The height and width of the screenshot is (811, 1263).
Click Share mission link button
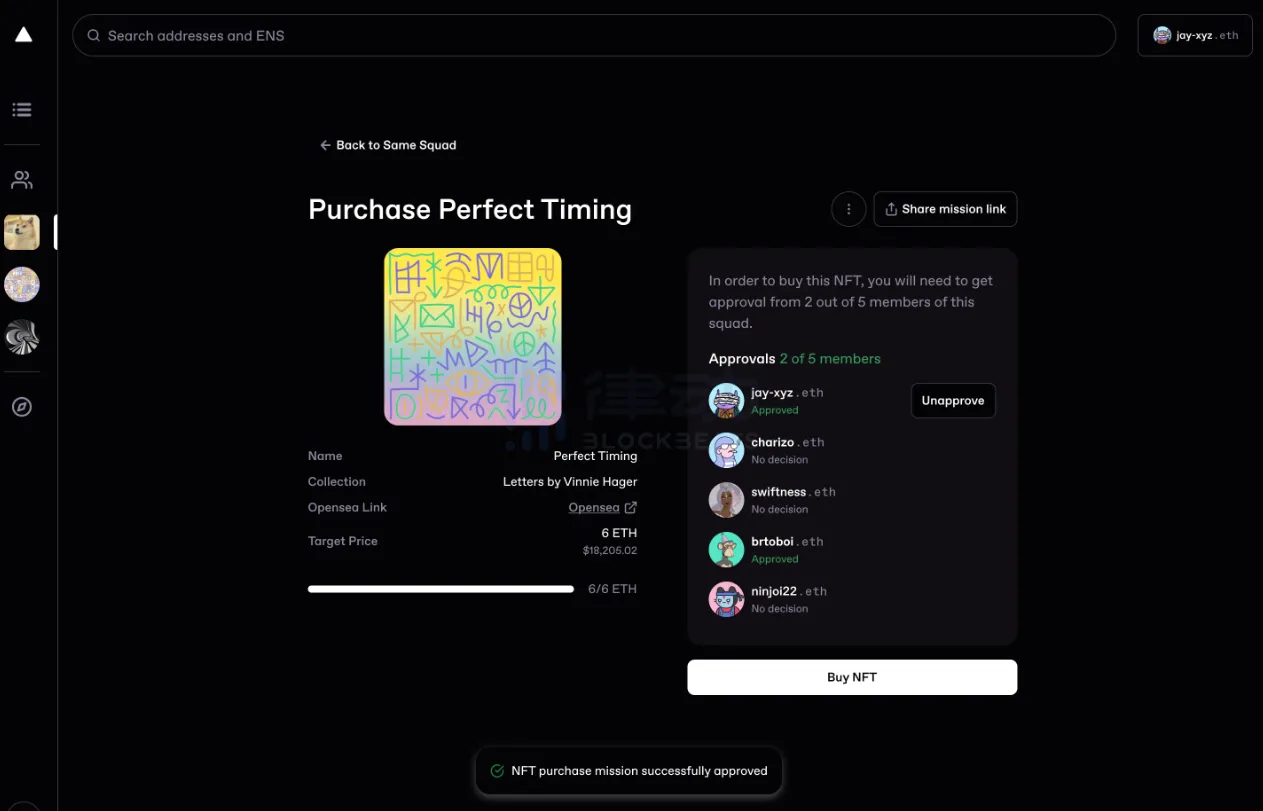tap(945, 209)
